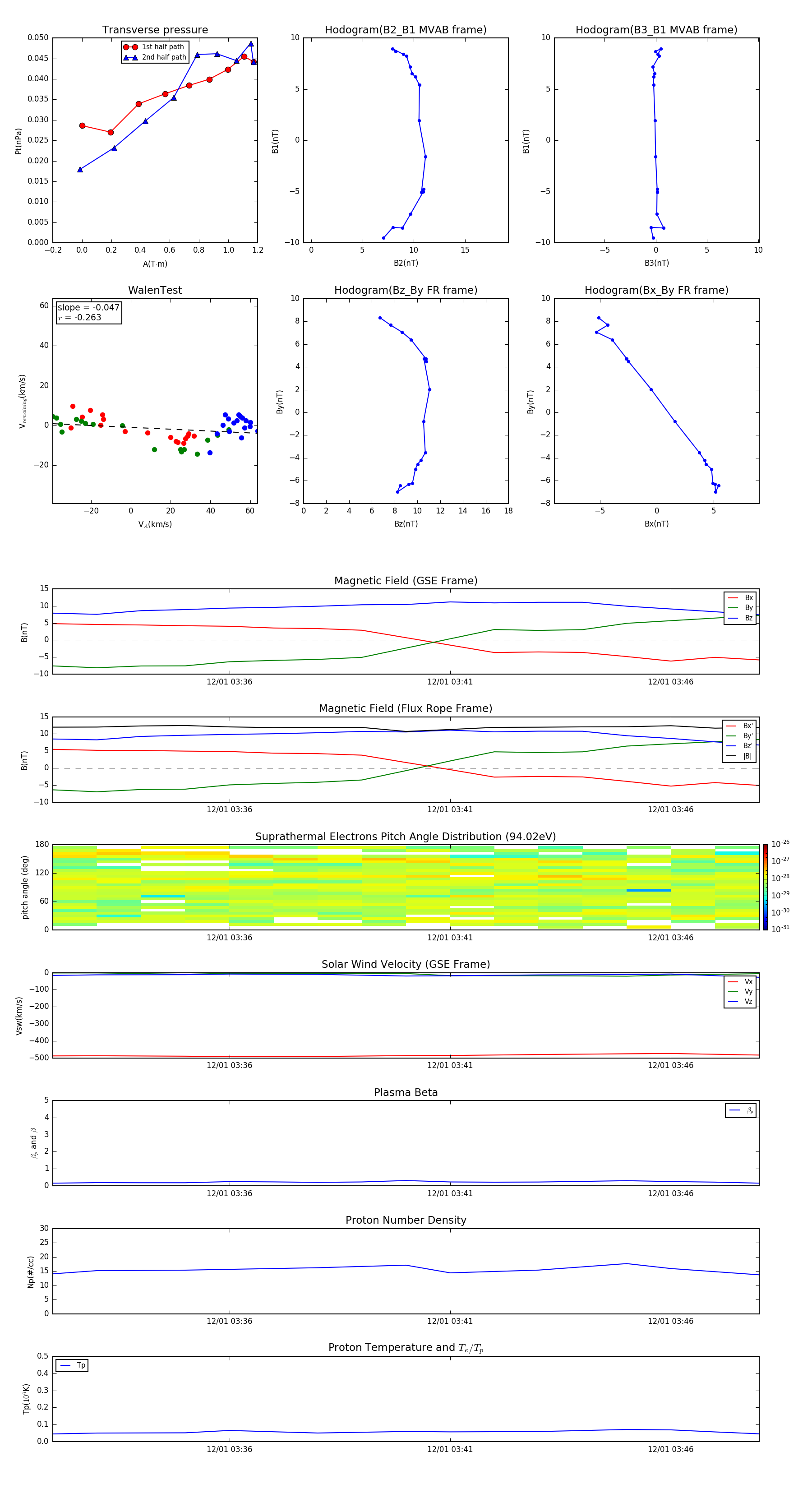This screenshot has height=1489, width=812.
Task: Click the |B| legend entry in Flux Rope plot
Action: point(740,756)
